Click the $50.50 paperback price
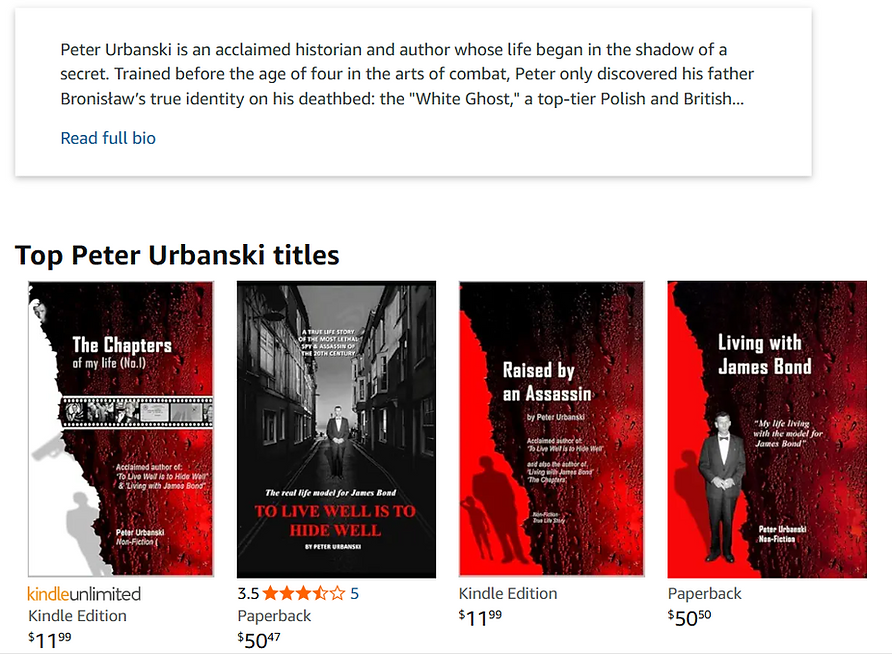The height and width of the screenshot is (654, 892). [689, 618]
